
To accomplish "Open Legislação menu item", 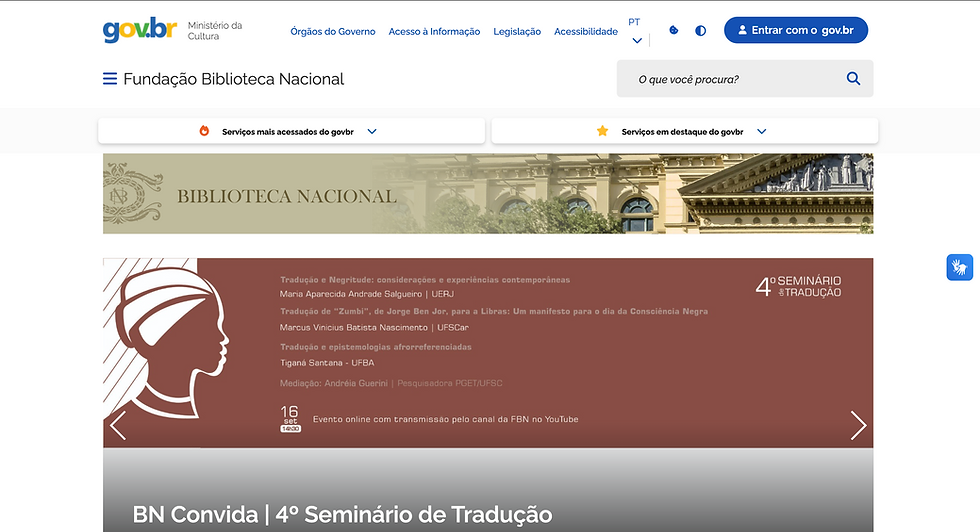I will [517, 31].
